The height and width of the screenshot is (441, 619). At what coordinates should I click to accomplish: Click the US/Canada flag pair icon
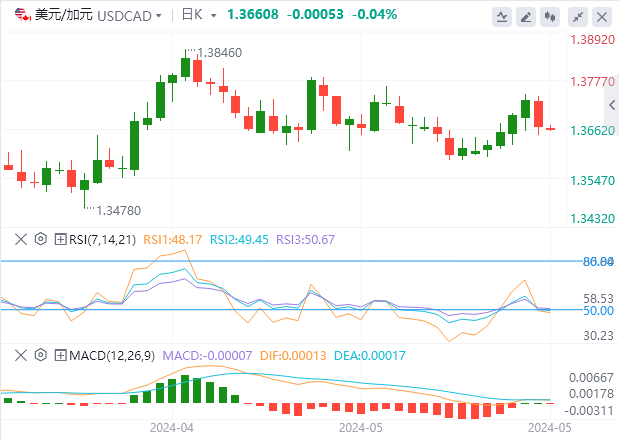point(23,15)
